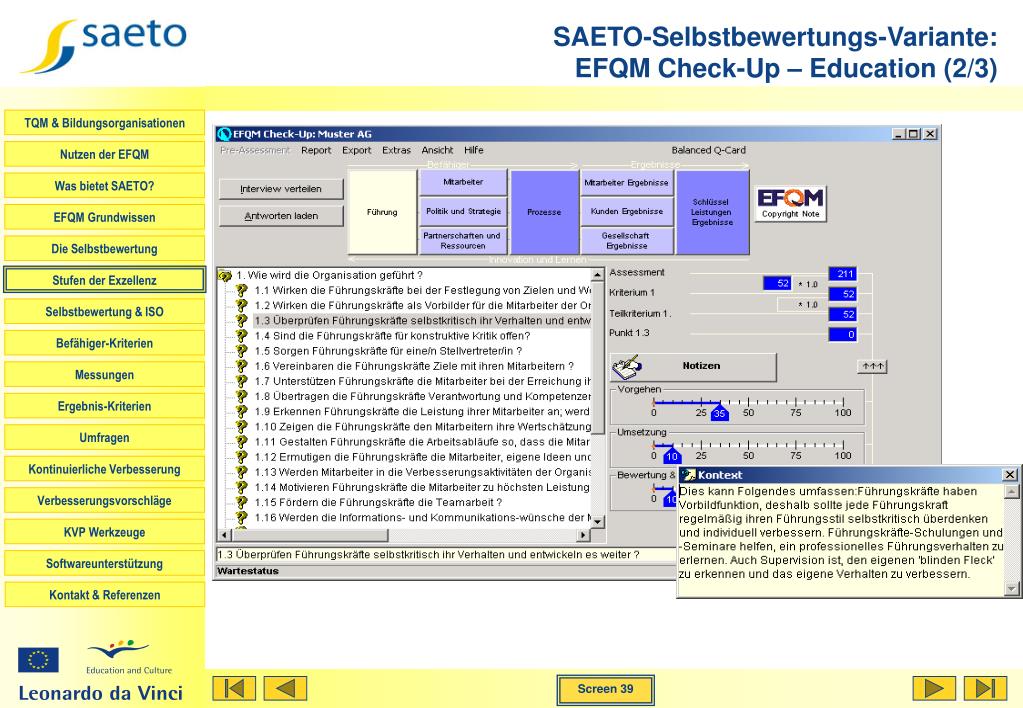1023x708 pixels.
Task: Click the Antworten laden button
Action: pos(281,216)
